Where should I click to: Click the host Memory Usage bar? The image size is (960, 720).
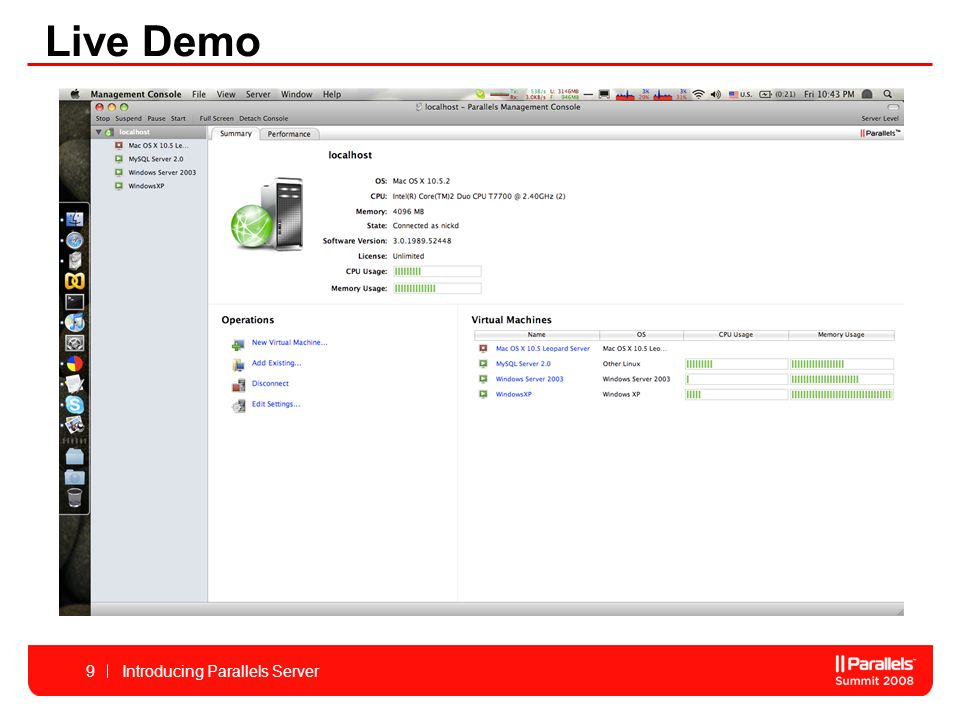(x=437, y=288)
